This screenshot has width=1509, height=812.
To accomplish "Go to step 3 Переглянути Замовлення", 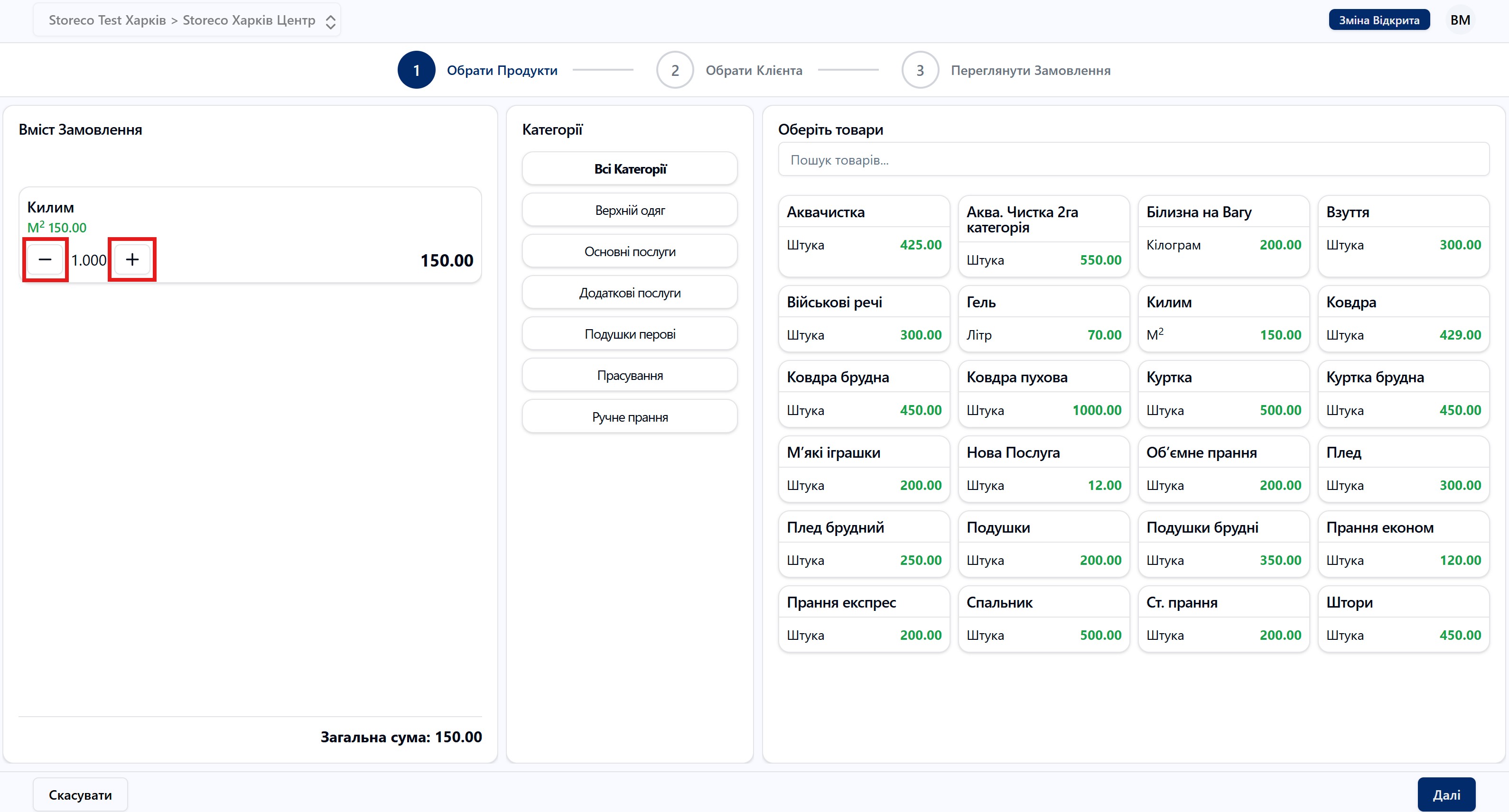I will pos(920,70).
